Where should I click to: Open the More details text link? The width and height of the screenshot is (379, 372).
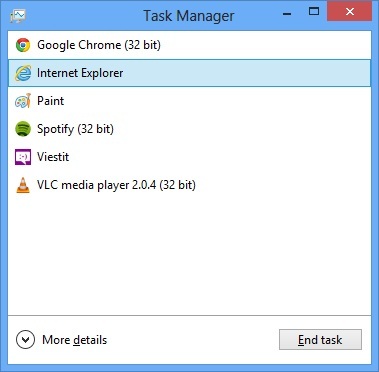pos(75,340)
